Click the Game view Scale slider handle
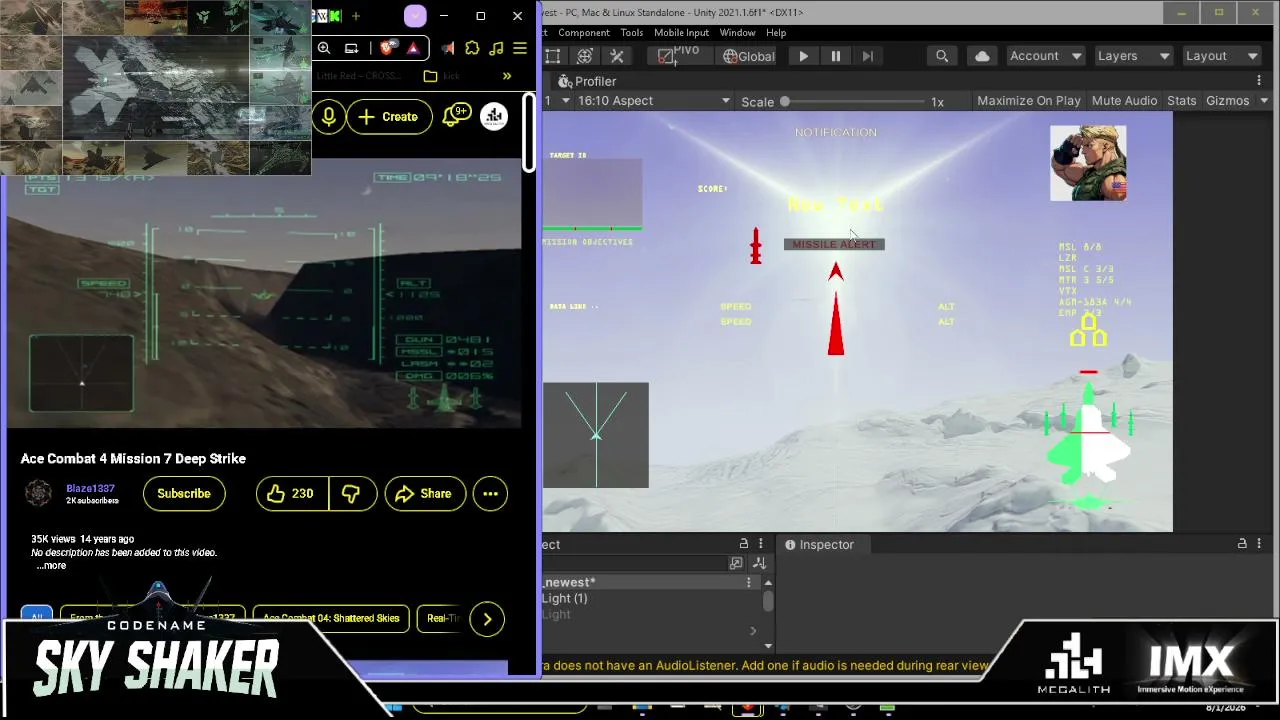 pos(785,101)
